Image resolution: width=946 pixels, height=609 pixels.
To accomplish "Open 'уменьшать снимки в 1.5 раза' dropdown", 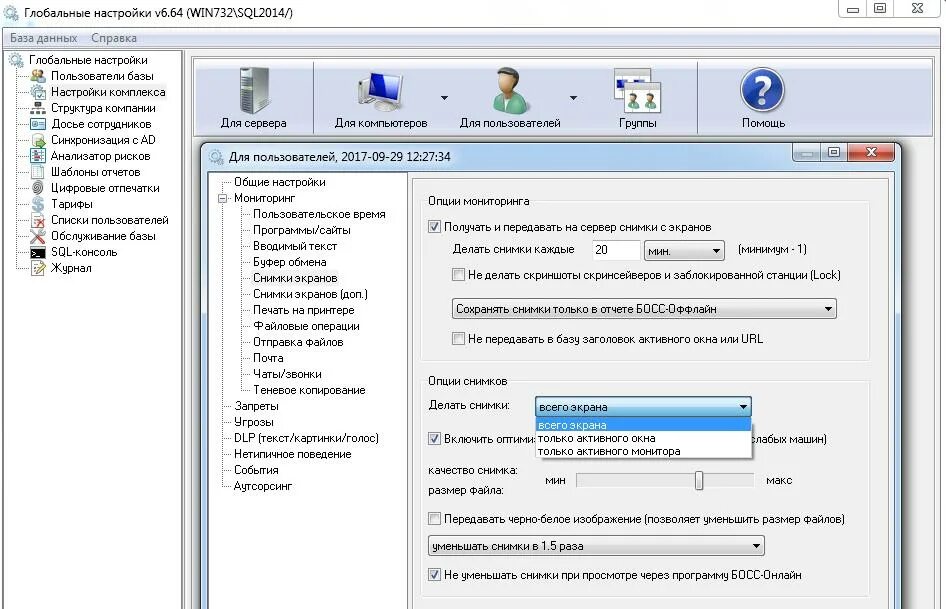I will point(596,546).
